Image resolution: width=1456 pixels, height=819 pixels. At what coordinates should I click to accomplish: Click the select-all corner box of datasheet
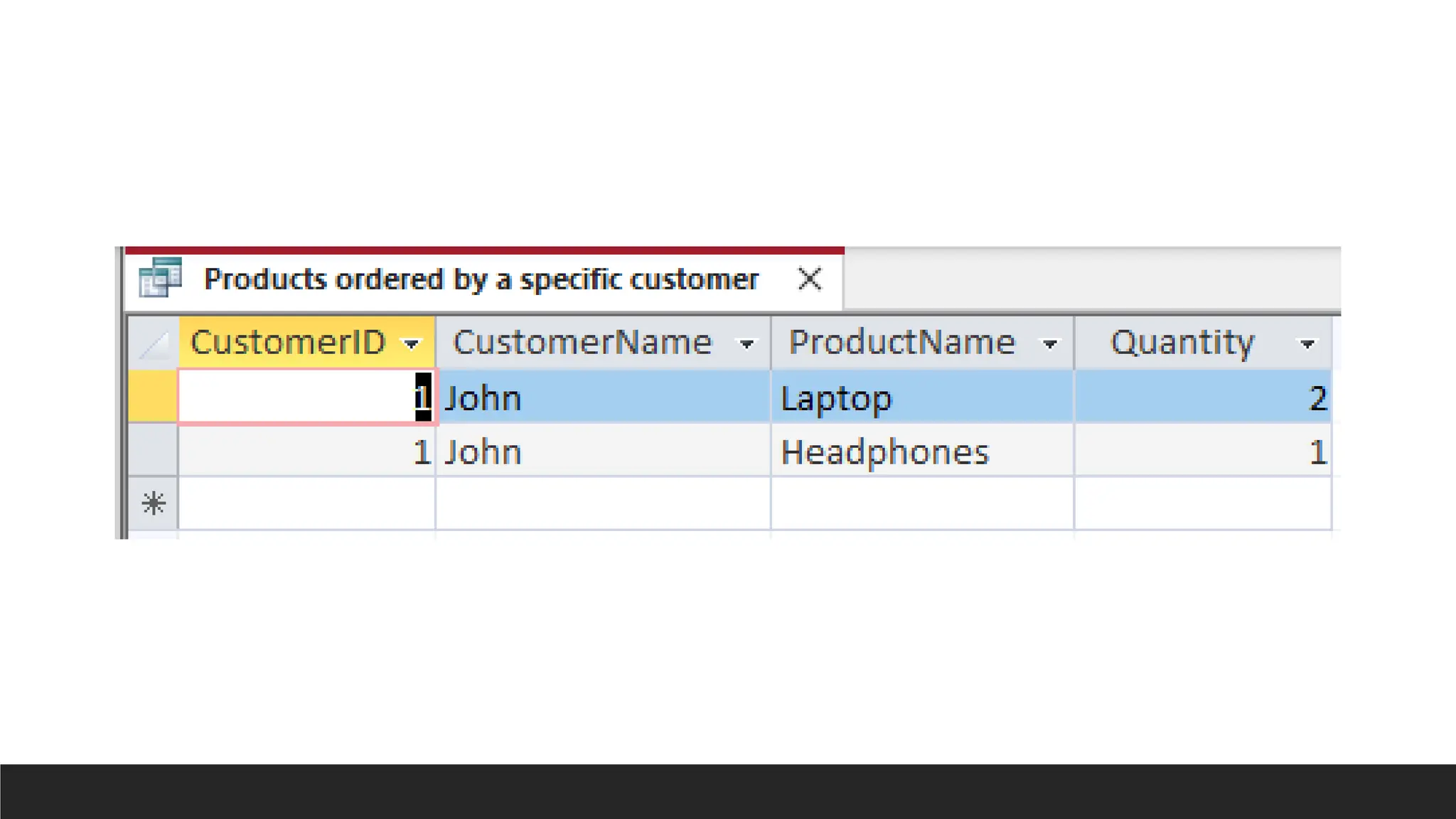point(153,343)
